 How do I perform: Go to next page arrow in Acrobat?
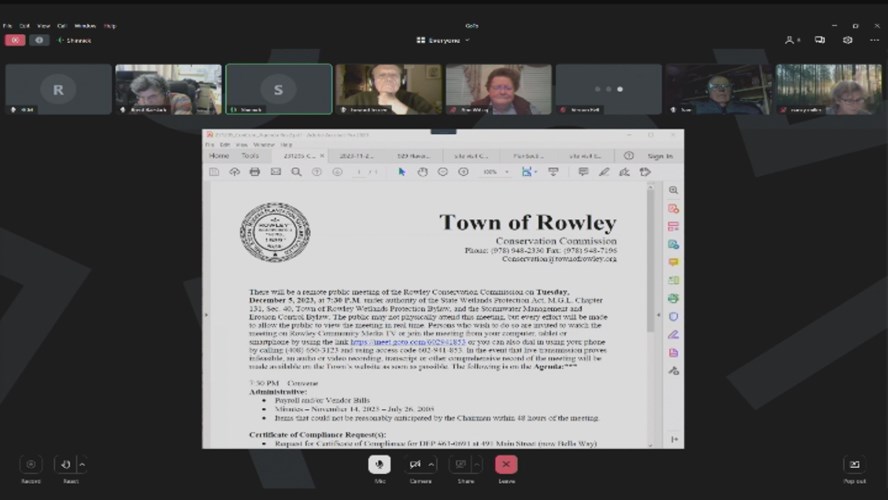tap(338, 172)
